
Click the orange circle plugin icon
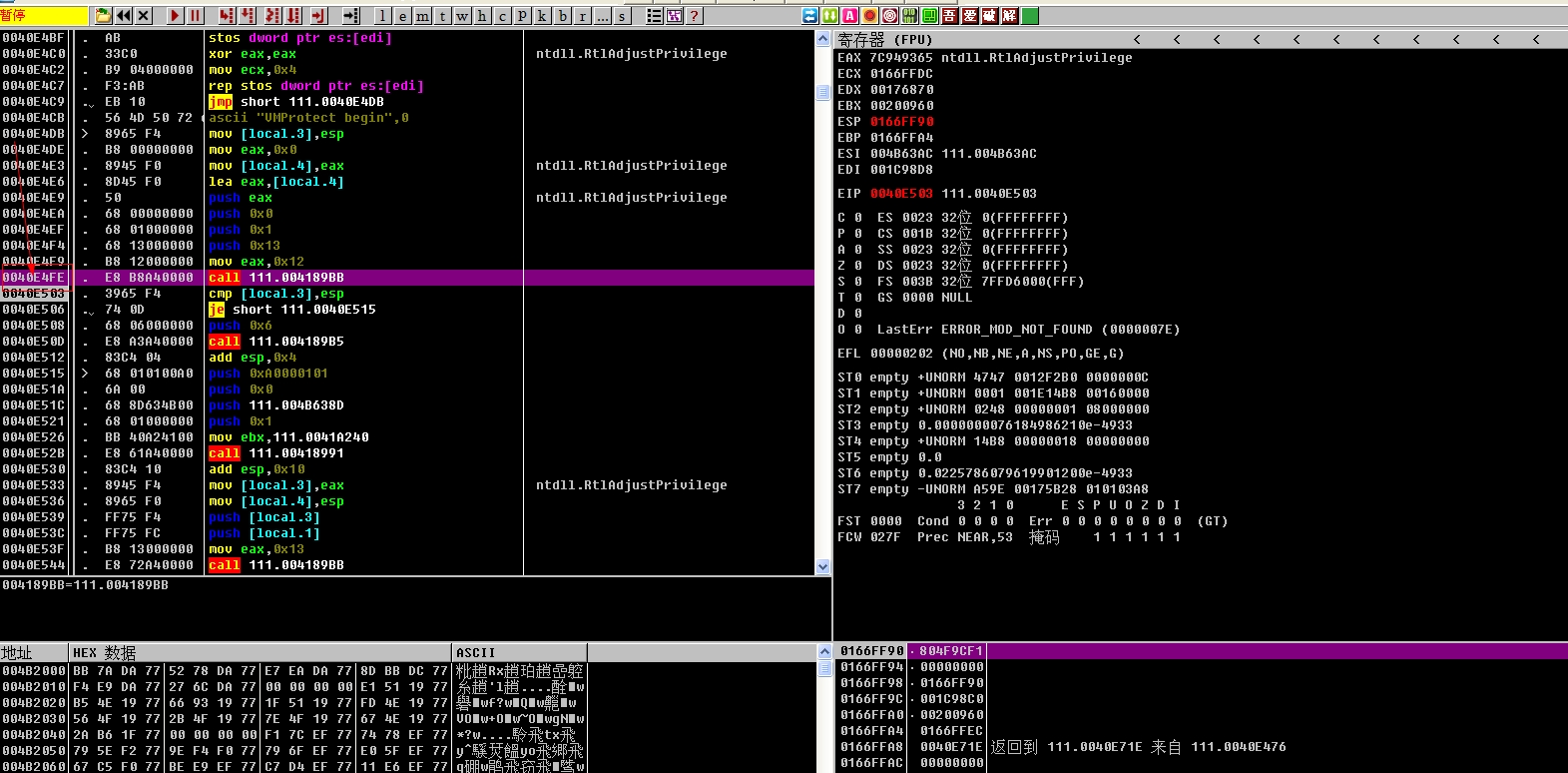[869, 16]
